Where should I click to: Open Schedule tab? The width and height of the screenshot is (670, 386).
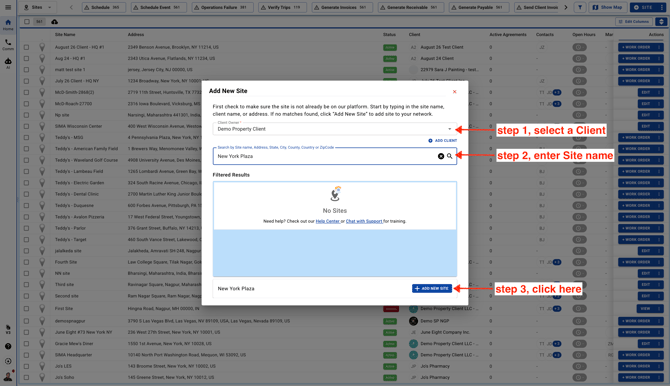click(103, 7)
